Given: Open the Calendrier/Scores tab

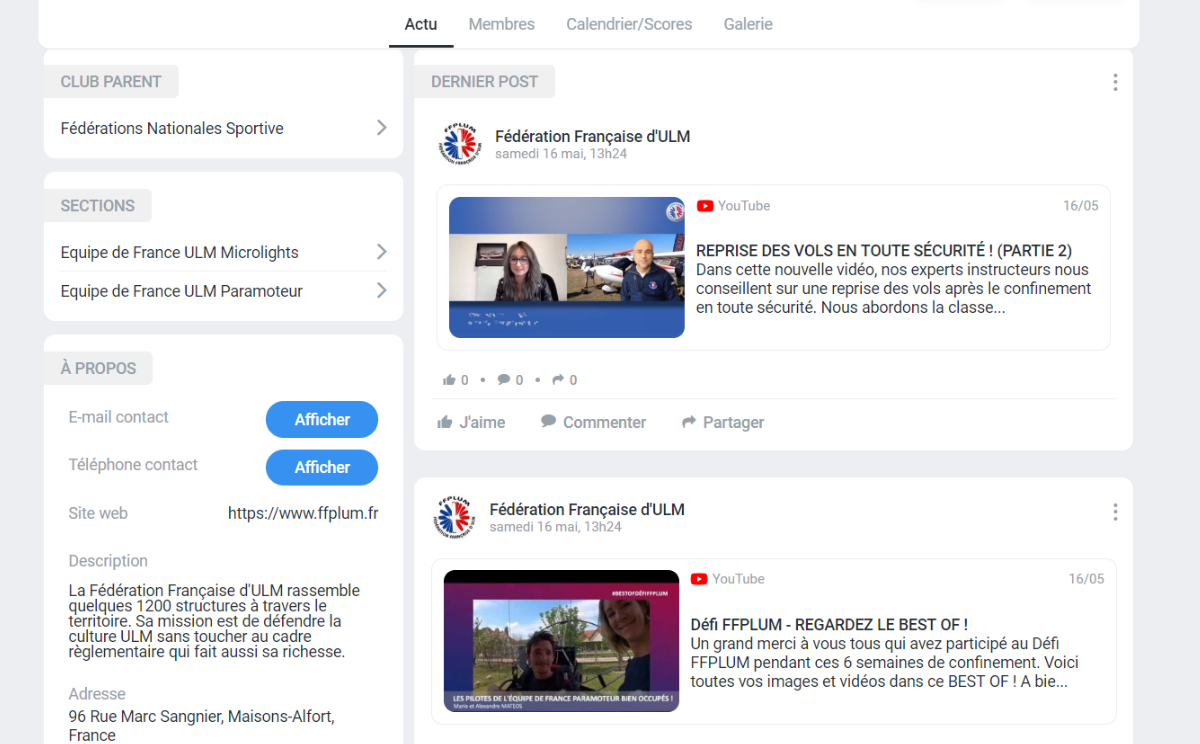Looking at the screenshot, I should click(629, 24).
